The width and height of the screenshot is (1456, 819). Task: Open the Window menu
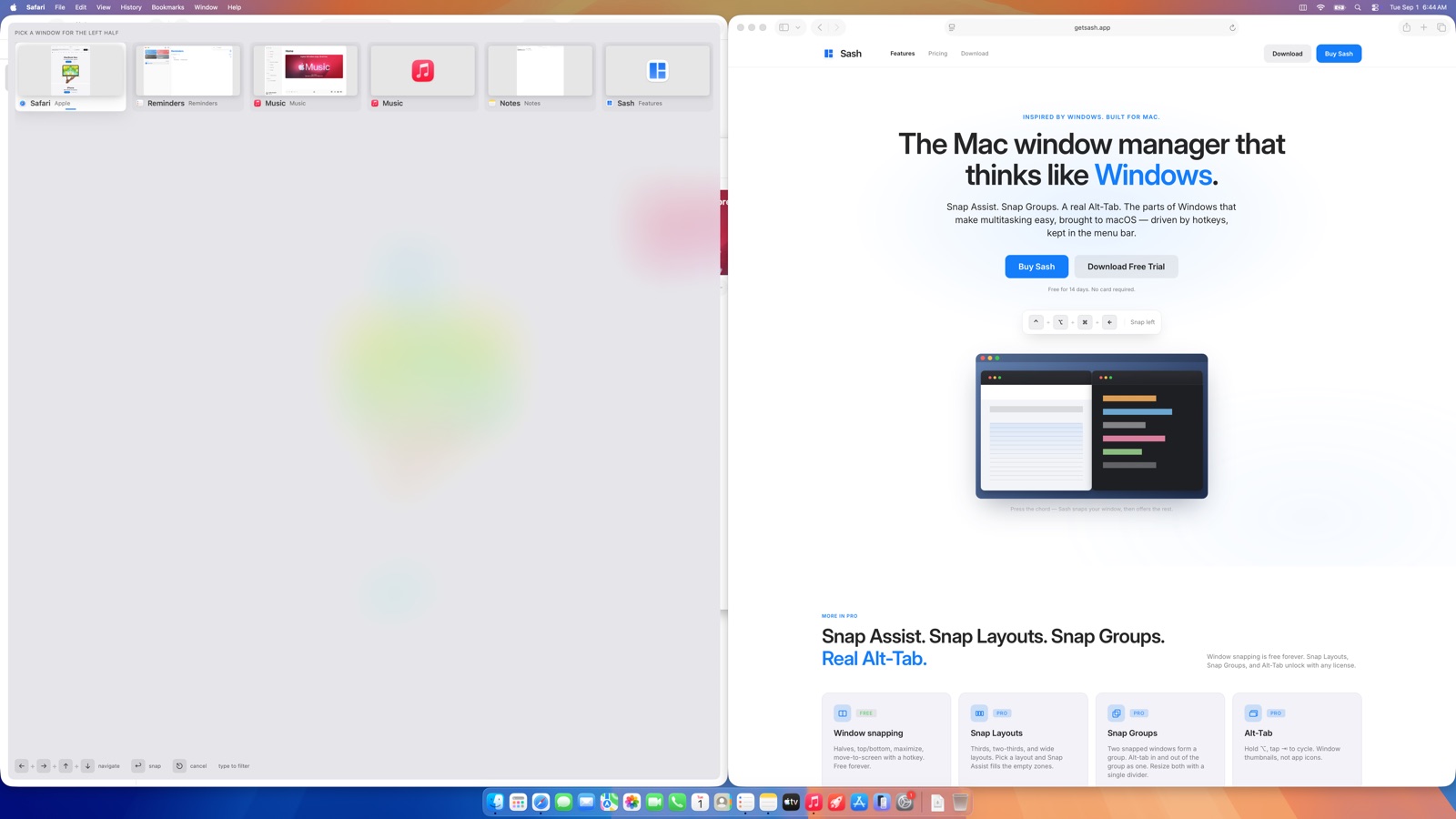(206, 7)
